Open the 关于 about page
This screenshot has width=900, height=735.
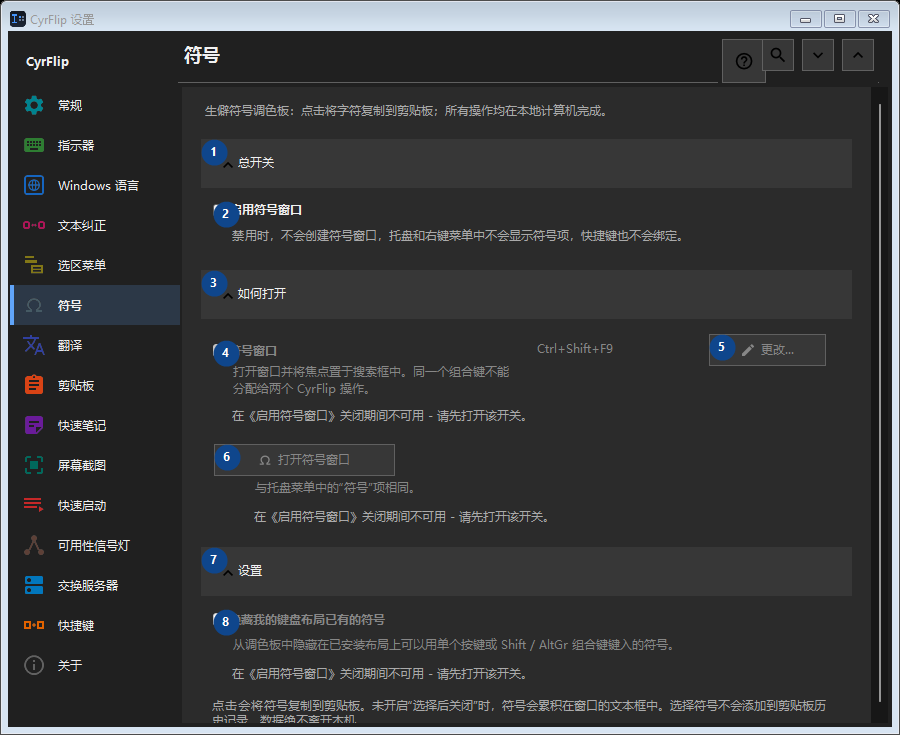click(95, 666)
